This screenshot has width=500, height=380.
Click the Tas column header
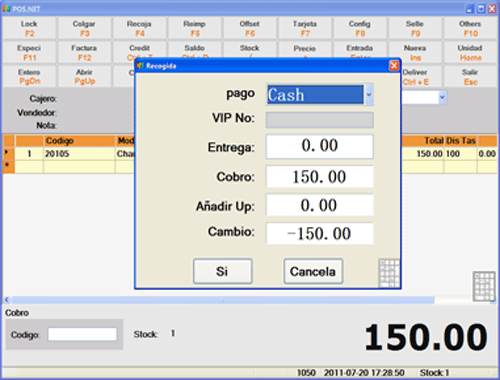(x=469, y=141)
